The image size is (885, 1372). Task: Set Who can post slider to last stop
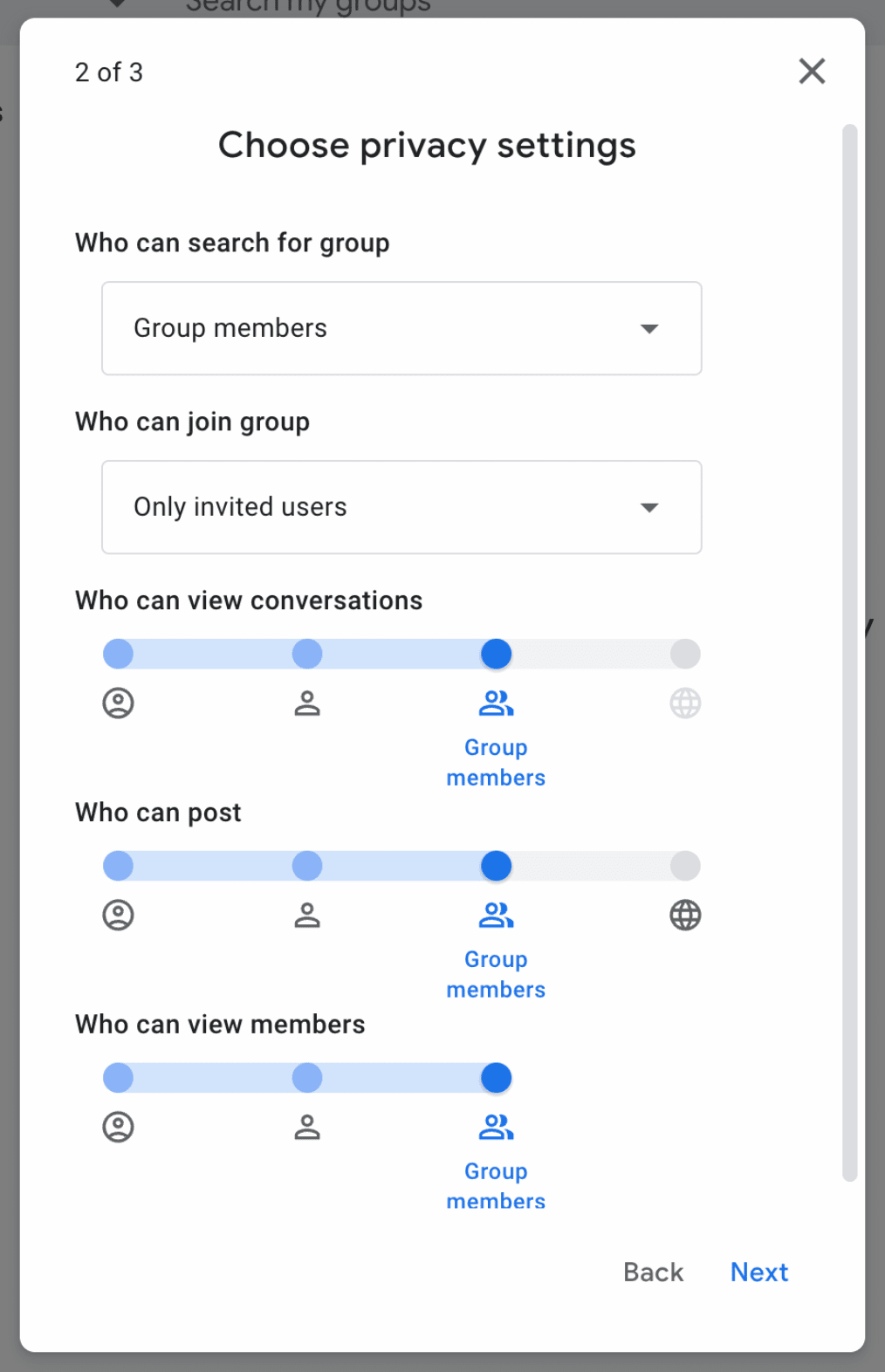click(x=685, y=866)
